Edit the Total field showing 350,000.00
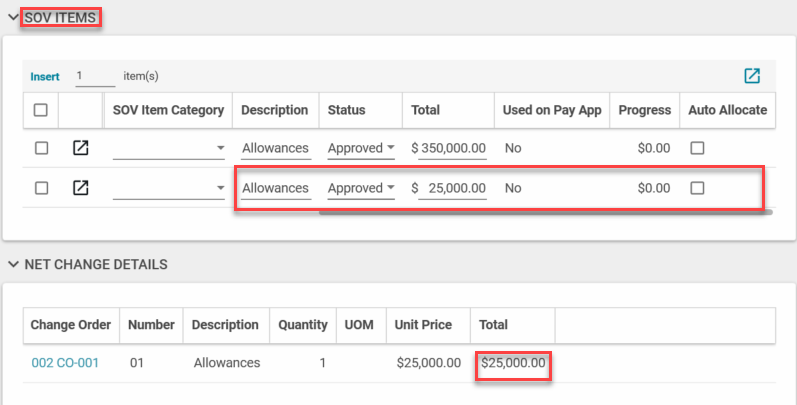797x405 pixels. [453, 148]
